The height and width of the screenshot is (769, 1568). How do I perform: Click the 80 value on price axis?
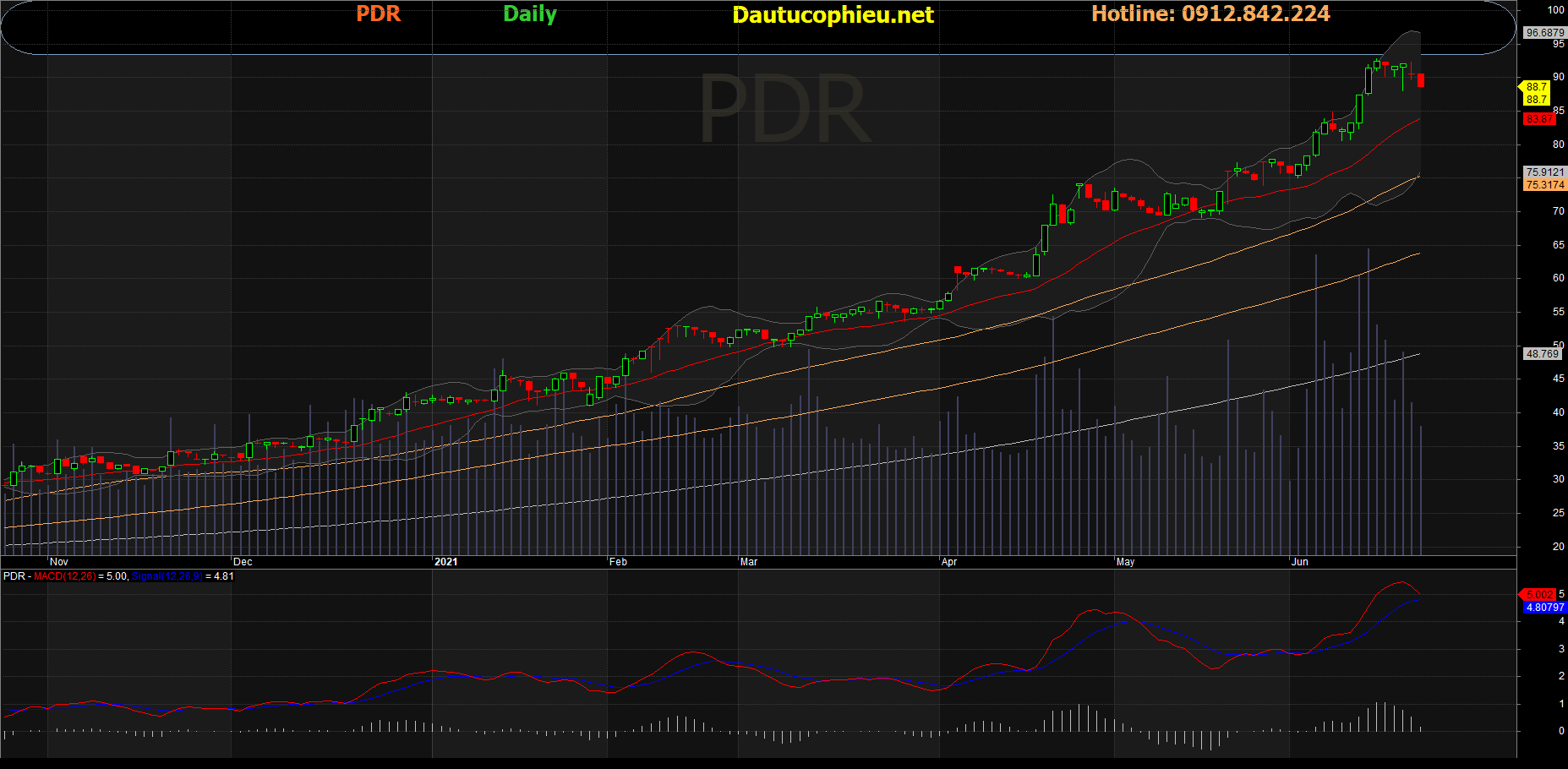tap(1559, 145)
